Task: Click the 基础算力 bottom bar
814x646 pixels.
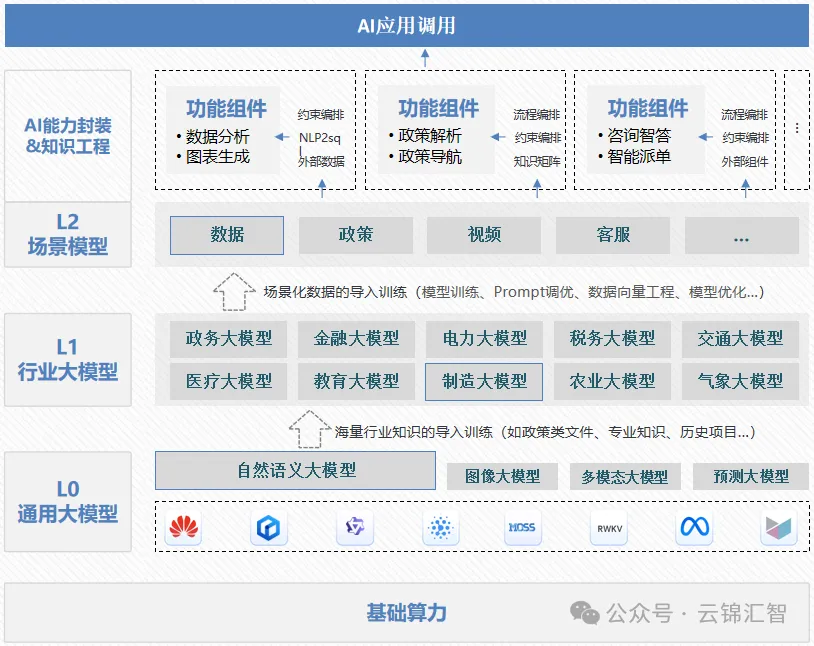Action: click(406, 612)
